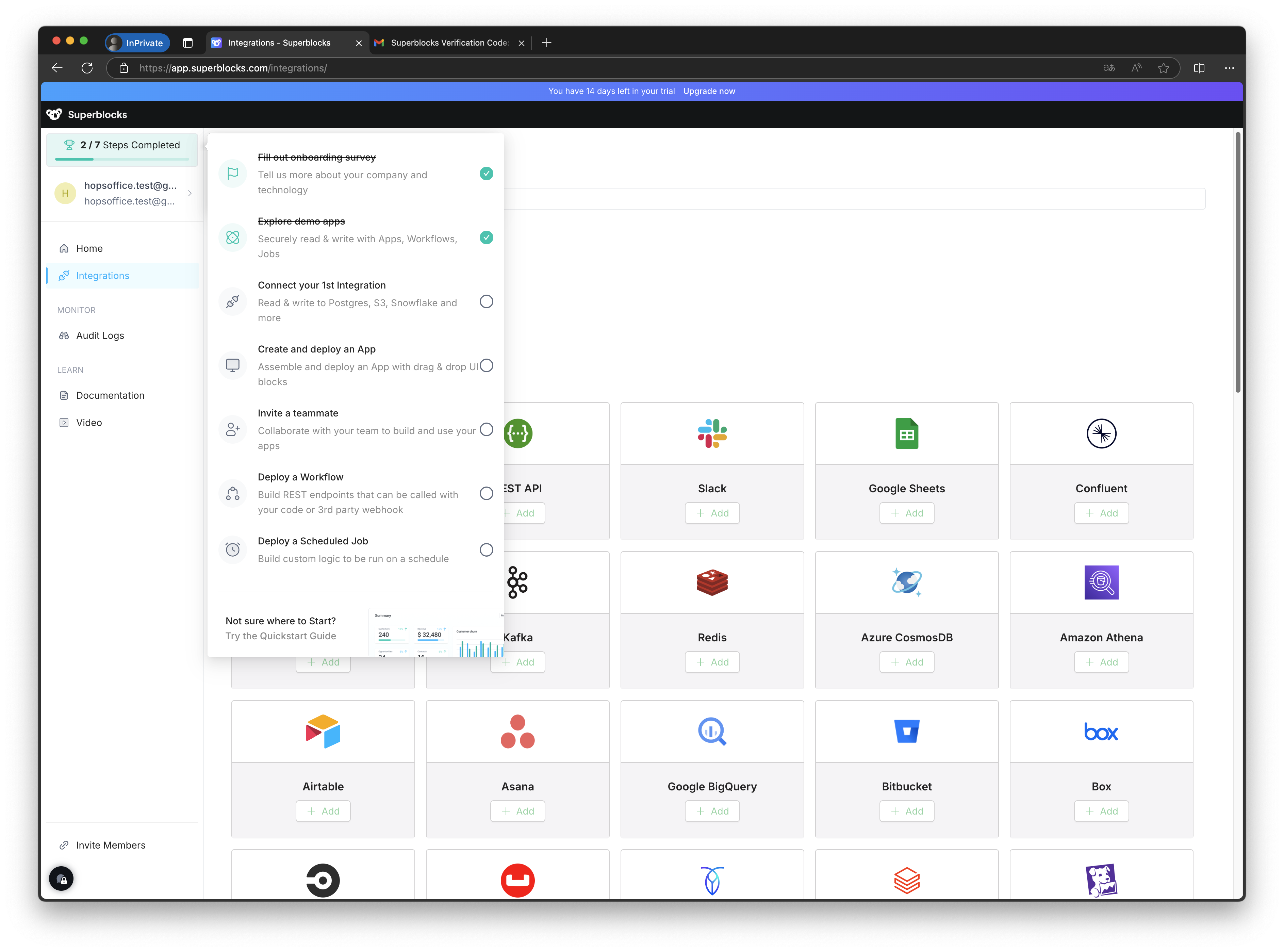
Task: Click Invite Members link in sidebar
Action: pyautogui.click(x=111, y=846)
